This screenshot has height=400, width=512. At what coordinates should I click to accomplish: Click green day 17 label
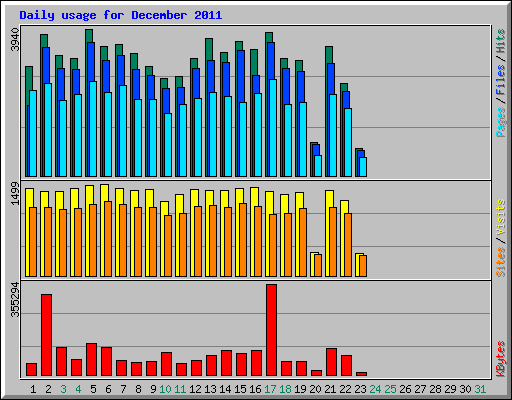pyautogui.click(x=270, y=389)
